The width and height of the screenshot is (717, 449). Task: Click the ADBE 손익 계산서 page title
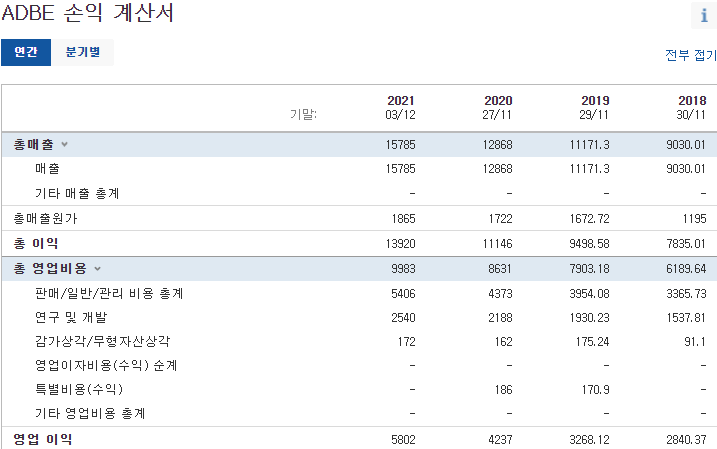pos(87,12)
